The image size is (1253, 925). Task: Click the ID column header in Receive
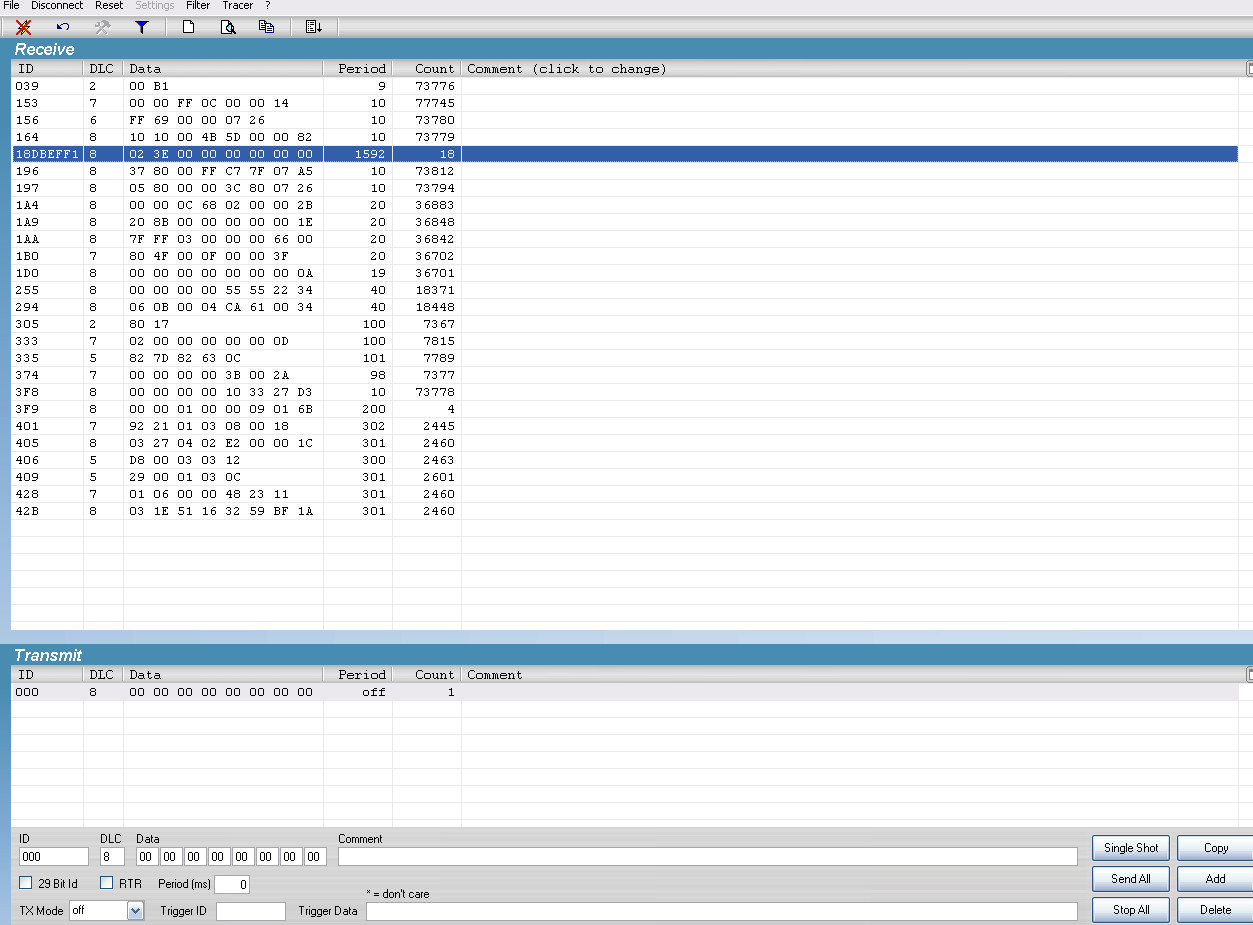coord(47,69)
